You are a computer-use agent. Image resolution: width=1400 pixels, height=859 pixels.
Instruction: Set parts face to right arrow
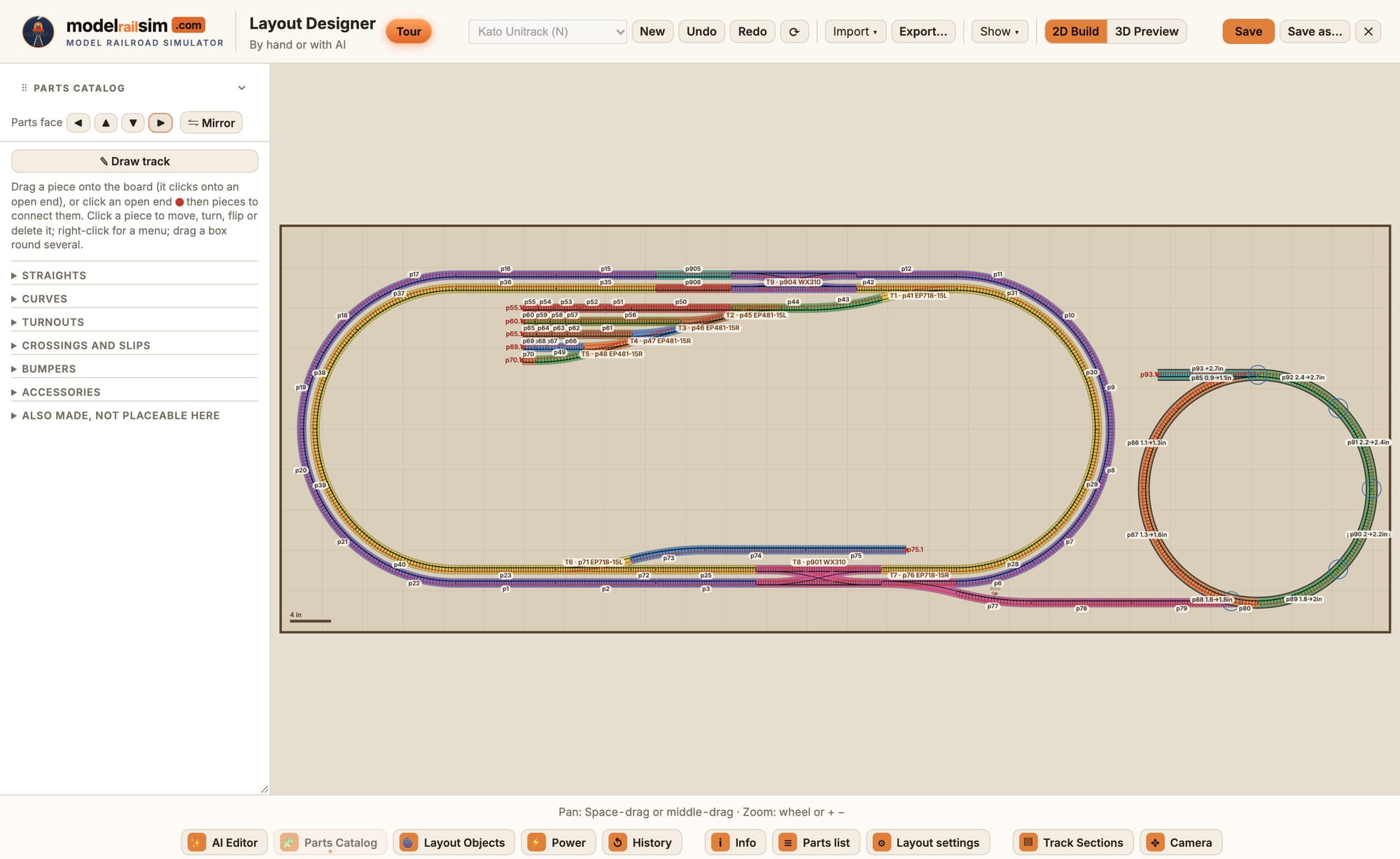[160, 123]
